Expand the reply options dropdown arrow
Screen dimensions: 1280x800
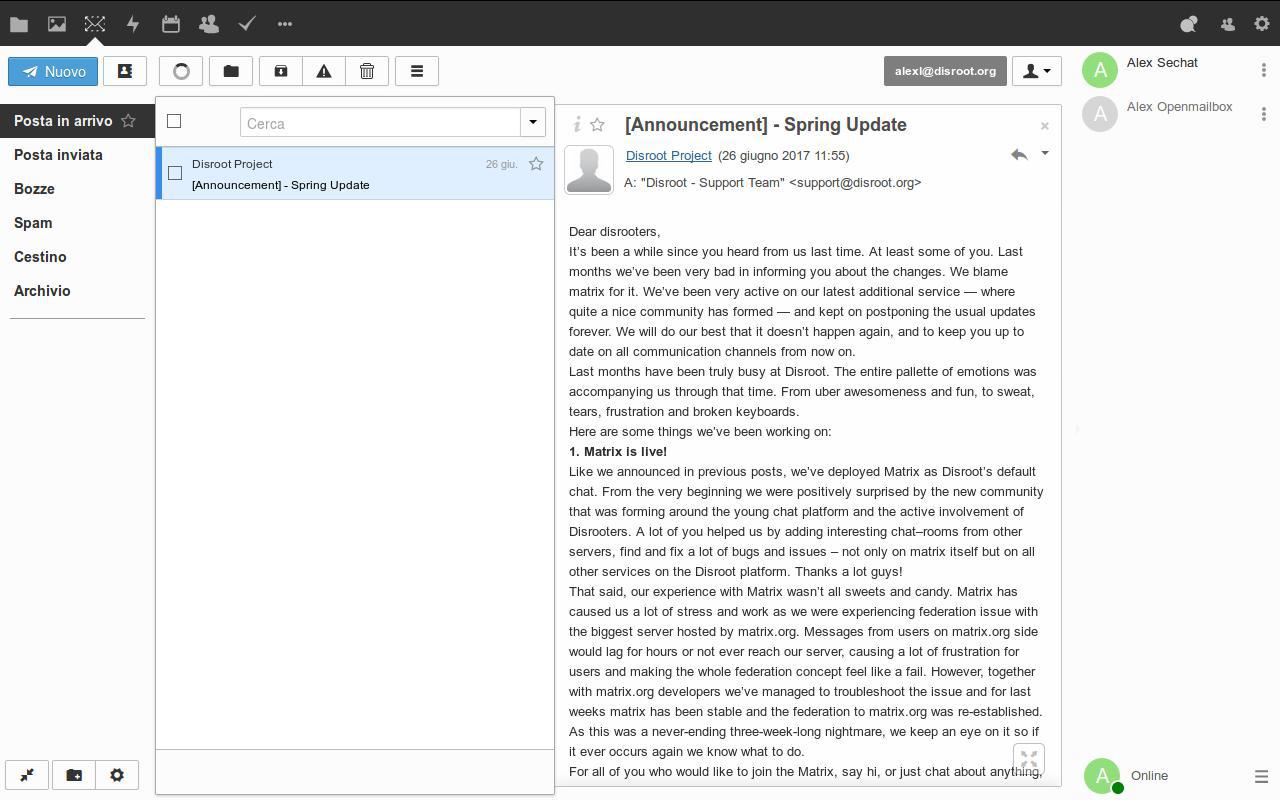pyautogui.click(x=1045, y=154)
